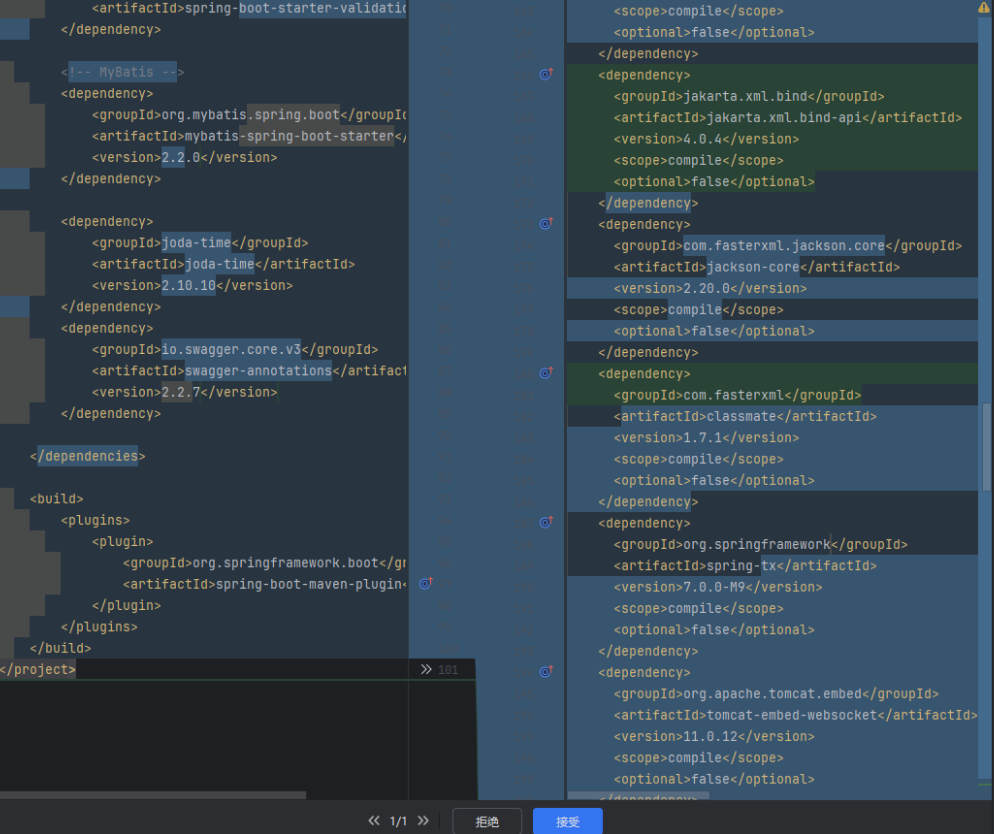Click the gutter icon beside tomcat-embed-websocket dependency

pos(546,672)
